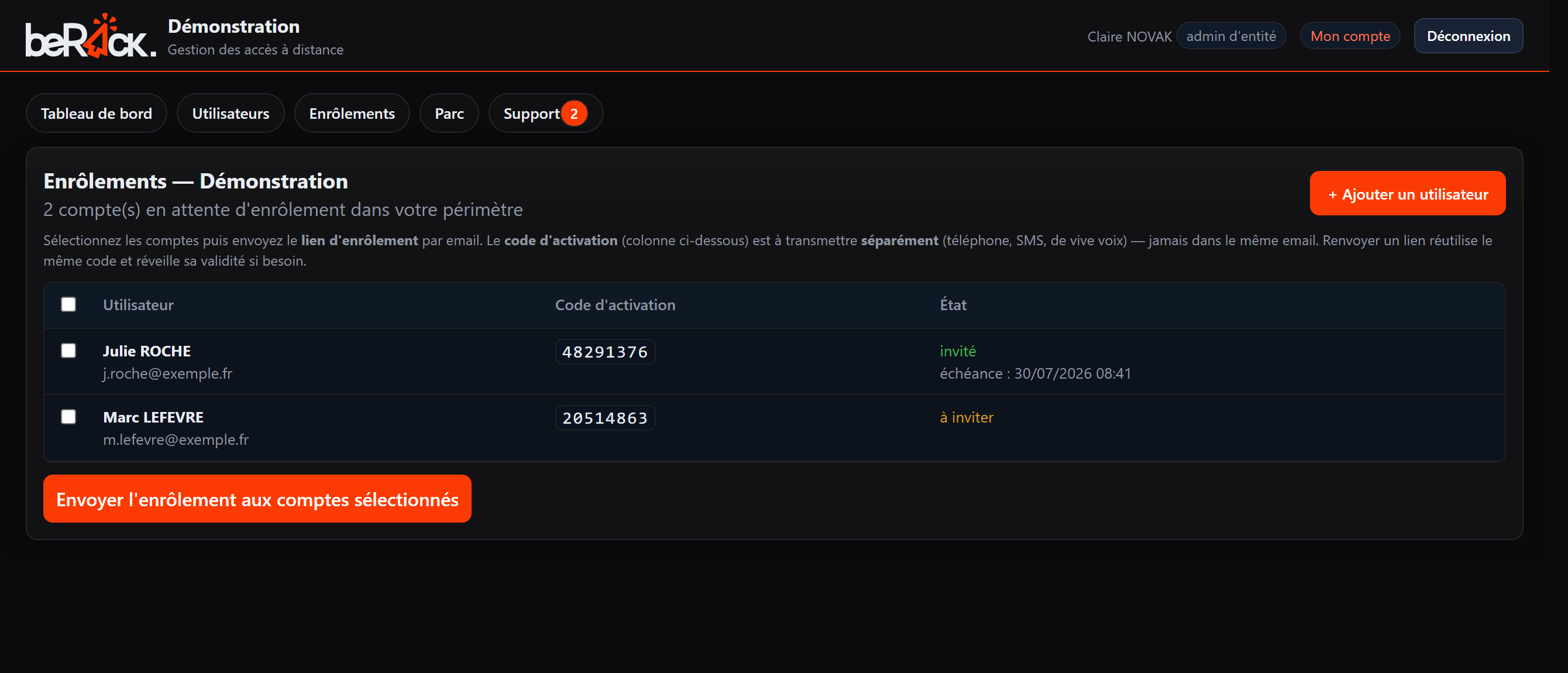Click email m.lefevre@exemple.fr
Viewport: 1568px width, 673px height.
(x=176, y=439)
